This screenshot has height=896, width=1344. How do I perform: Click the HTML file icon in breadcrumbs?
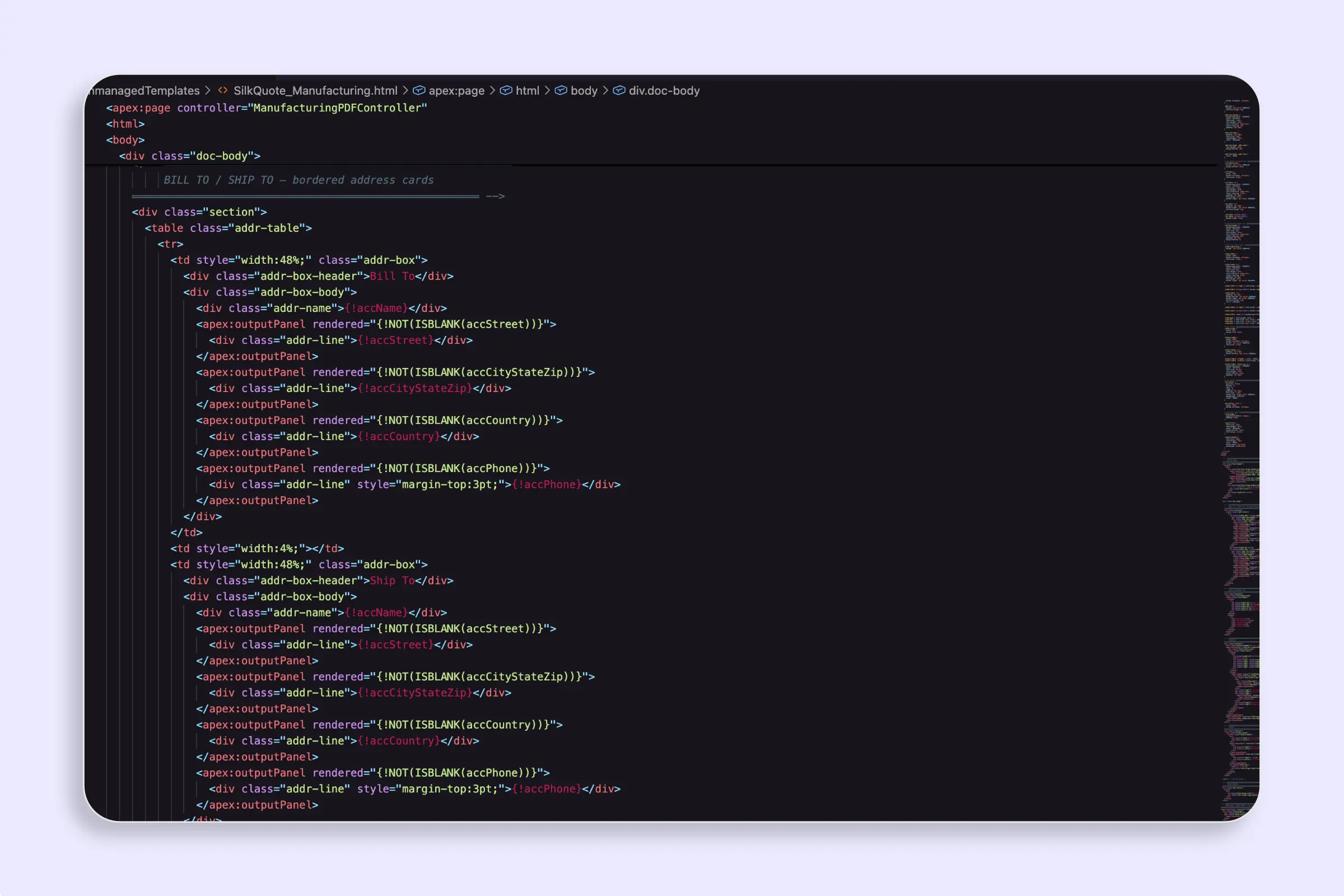(x=223, y=90)
